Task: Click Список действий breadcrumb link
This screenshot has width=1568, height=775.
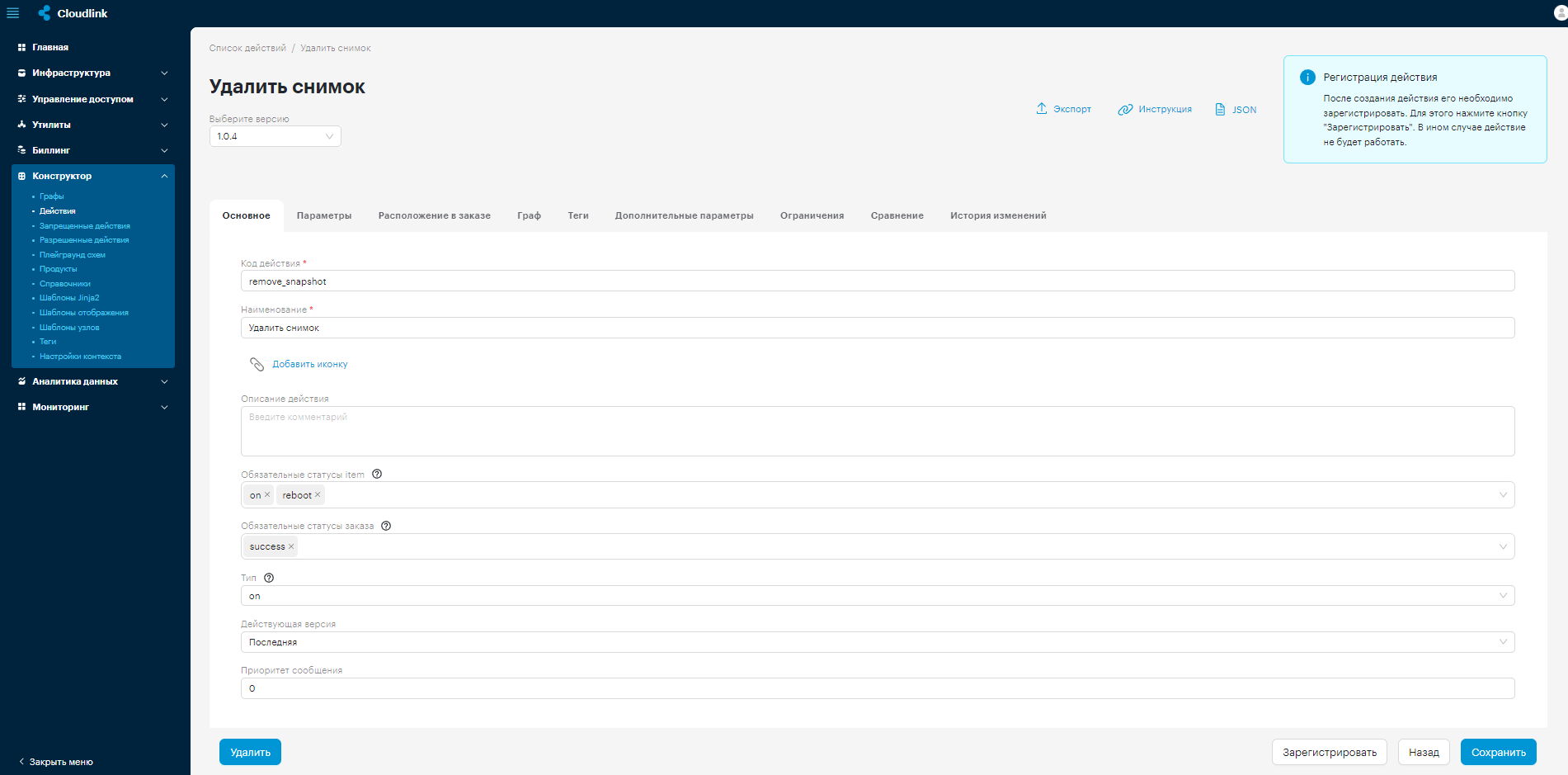Action: tap(247, 48)
